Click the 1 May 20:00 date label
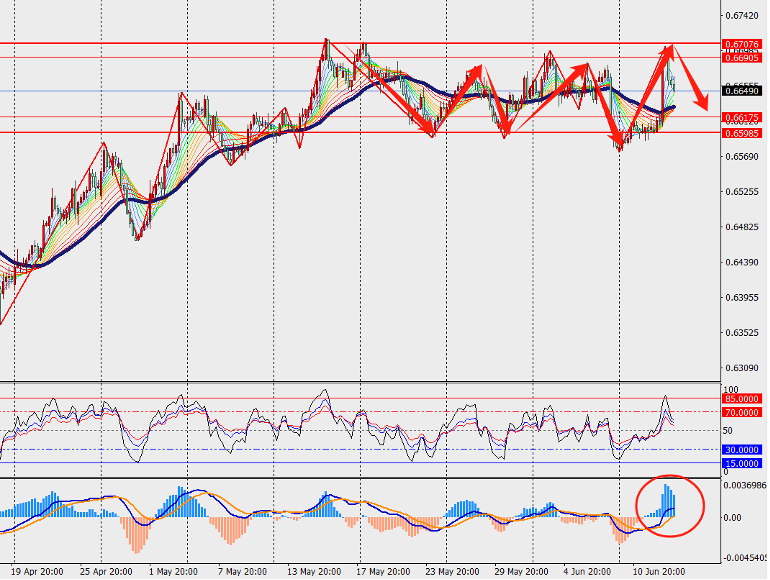This screenshot has width=770, height=580. pyautogui.click(x=173, y=573)
